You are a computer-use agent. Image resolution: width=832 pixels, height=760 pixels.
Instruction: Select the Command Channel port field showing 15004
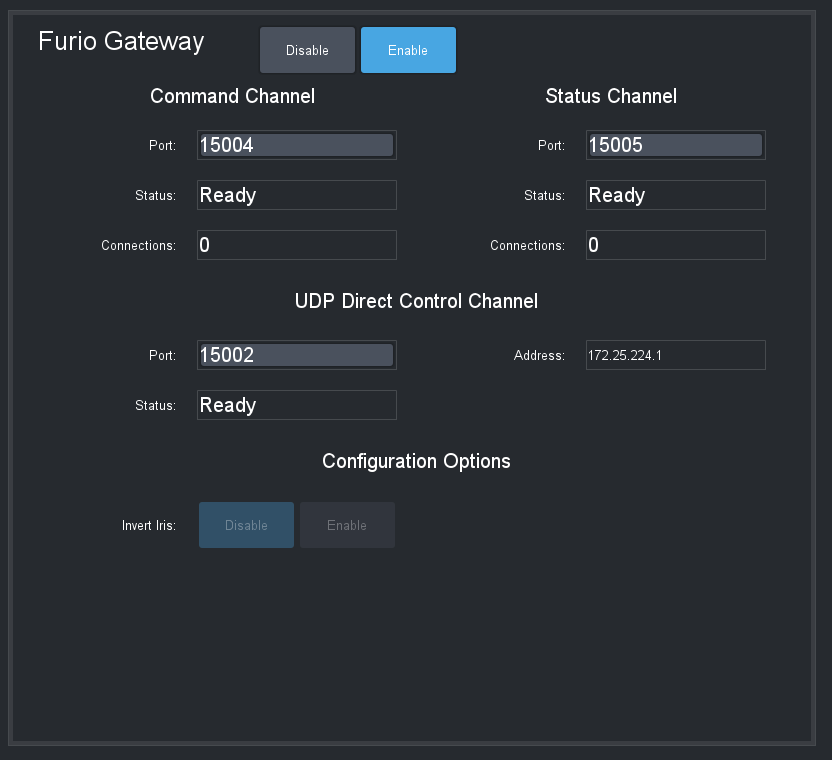(296, 144)
